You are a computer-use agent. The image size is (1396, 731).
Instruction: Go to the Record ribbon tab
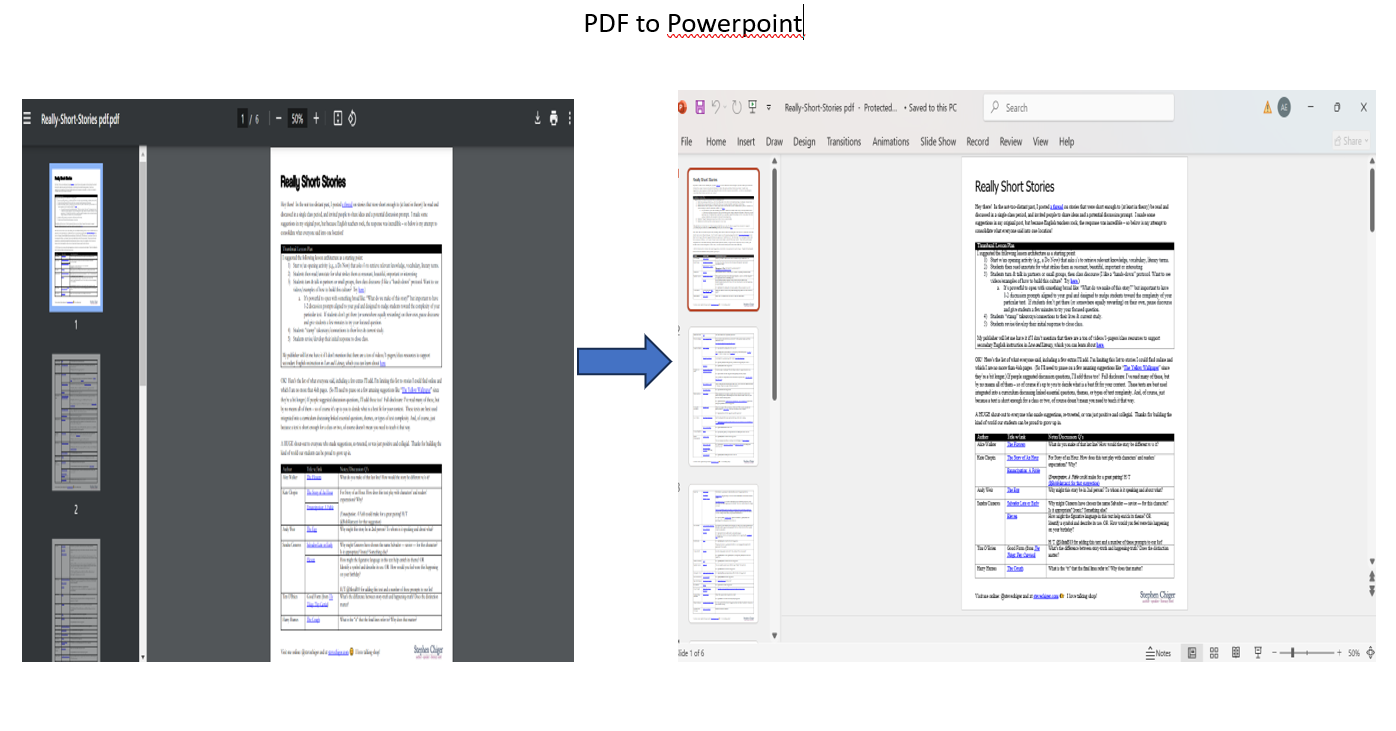(x=978, y=142)
